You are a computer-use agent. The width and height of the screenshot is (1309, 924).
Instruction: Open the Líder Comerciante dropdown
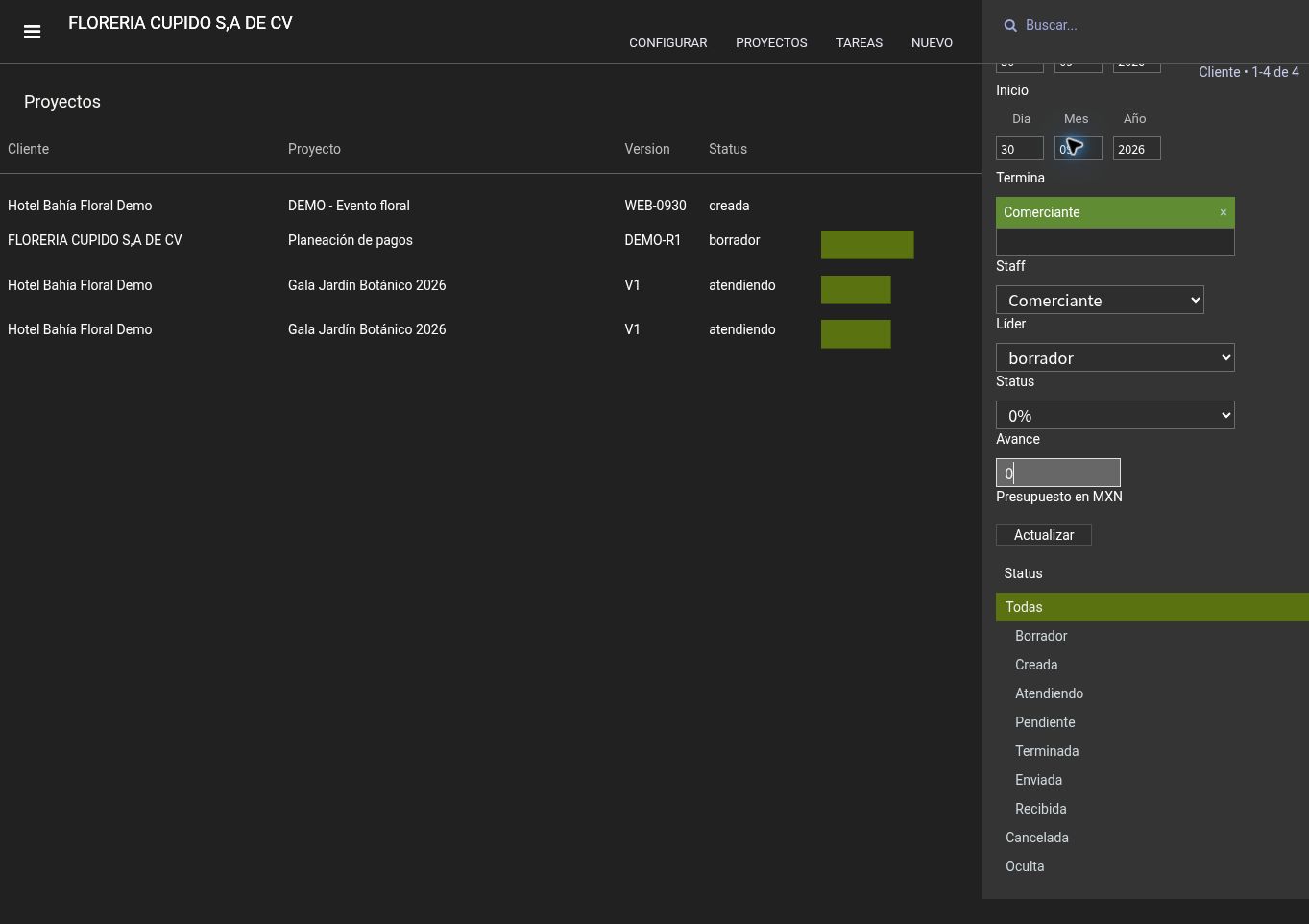1100,300
